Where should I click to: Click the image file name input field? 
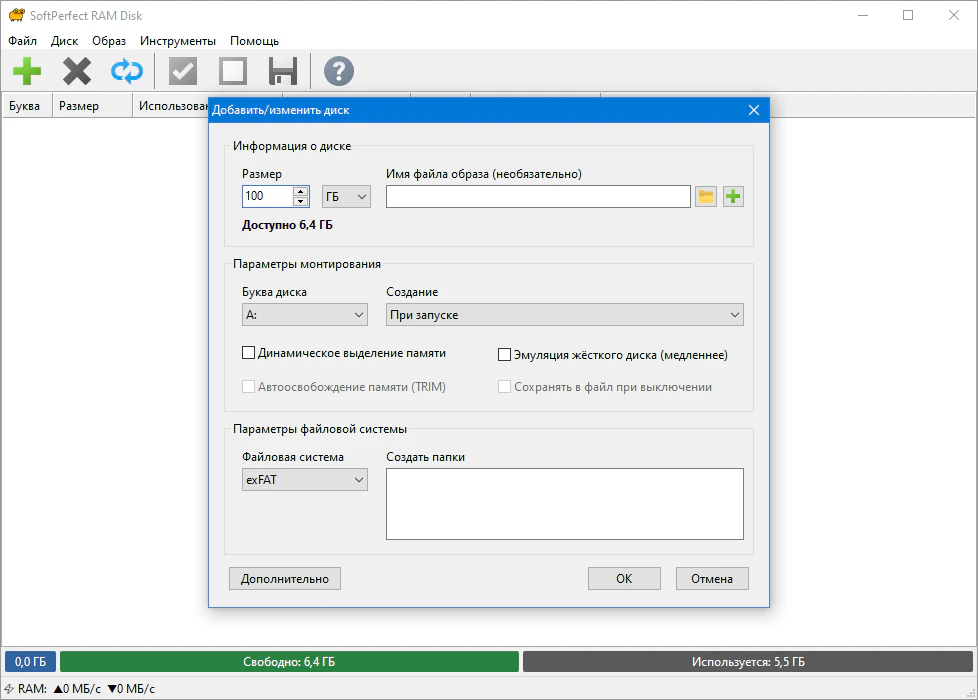point(538,196)
